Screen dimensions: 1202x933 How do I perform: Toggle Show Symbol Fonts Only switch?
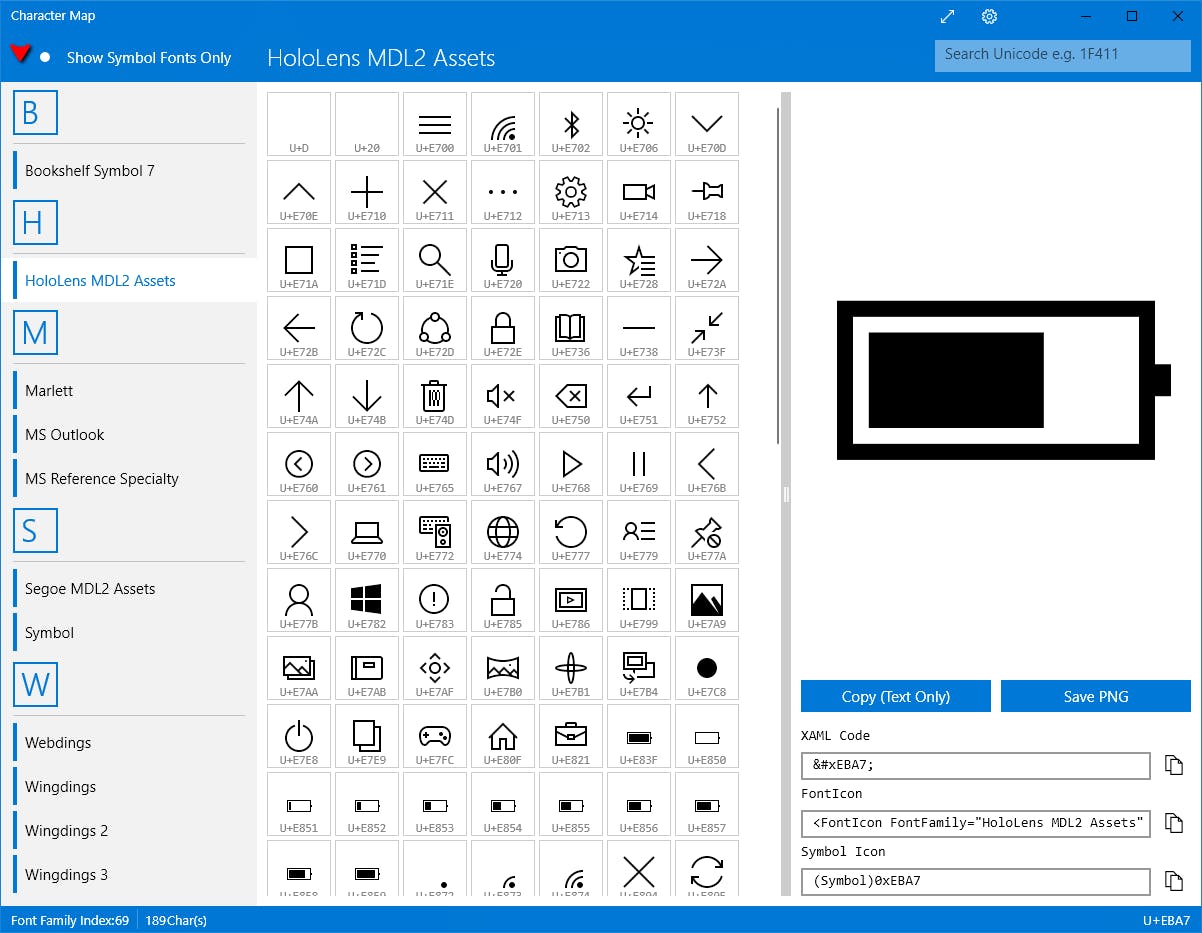point(31,56)
